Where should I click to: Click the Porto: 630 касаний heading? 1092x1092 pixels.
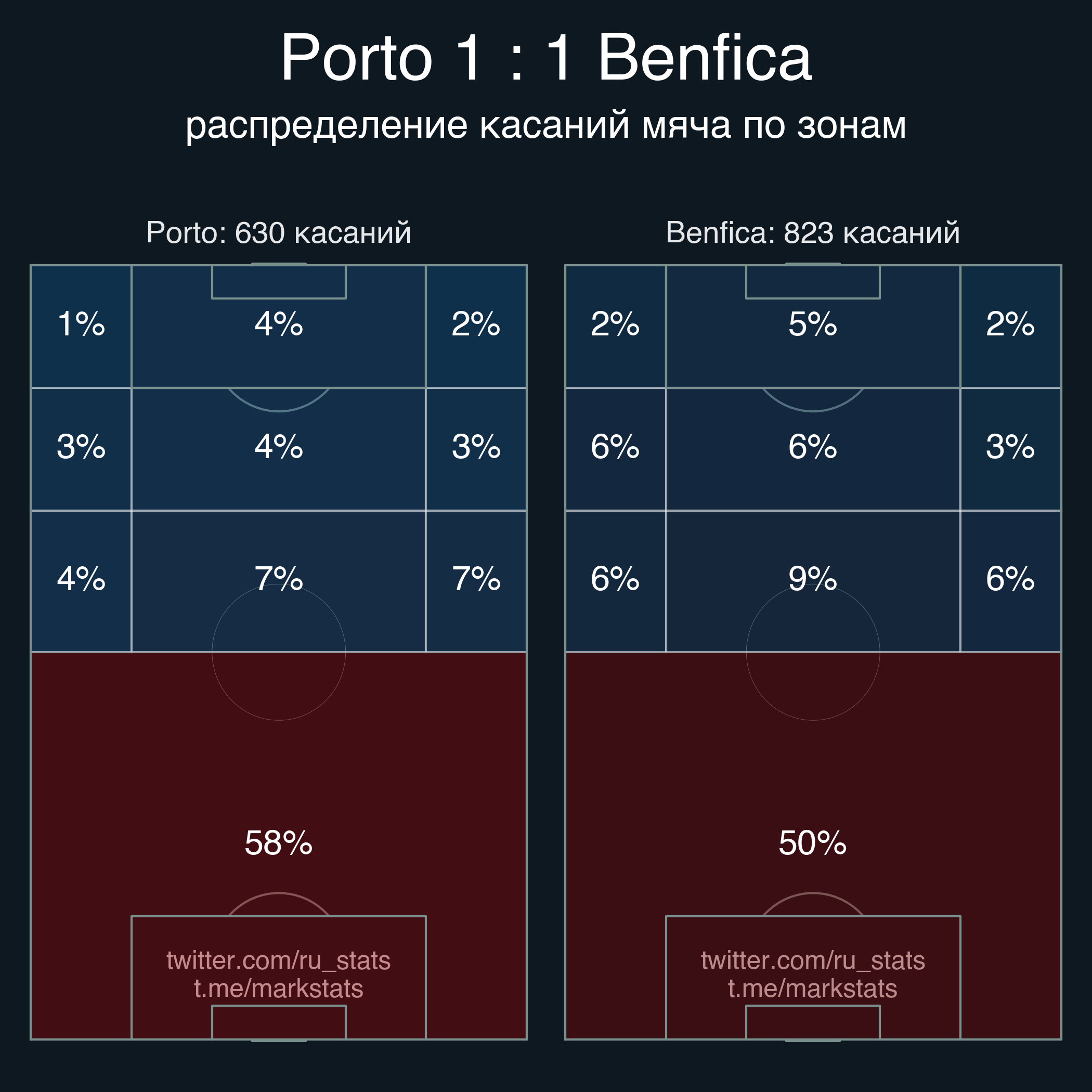pyautogui.click(x=279, y=233)
